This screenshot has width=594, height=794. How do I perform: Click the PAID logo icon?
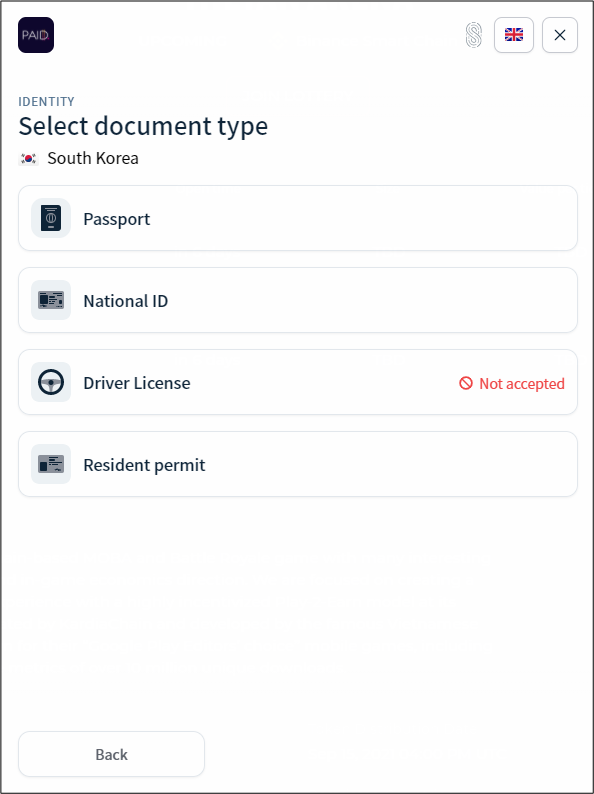(36, 35)
